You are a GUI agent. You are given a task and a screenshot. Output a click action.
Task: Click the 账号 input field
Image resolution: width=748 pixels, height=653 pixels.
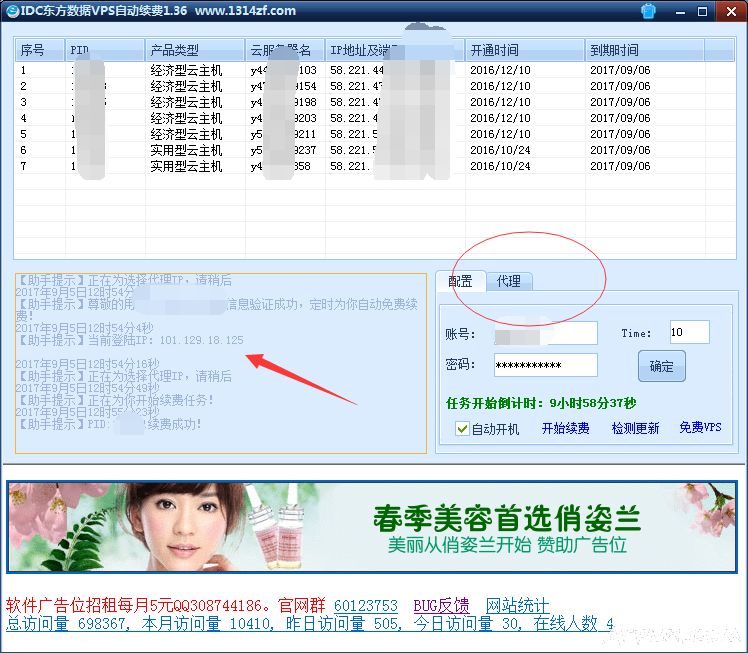tap(545, 333)
